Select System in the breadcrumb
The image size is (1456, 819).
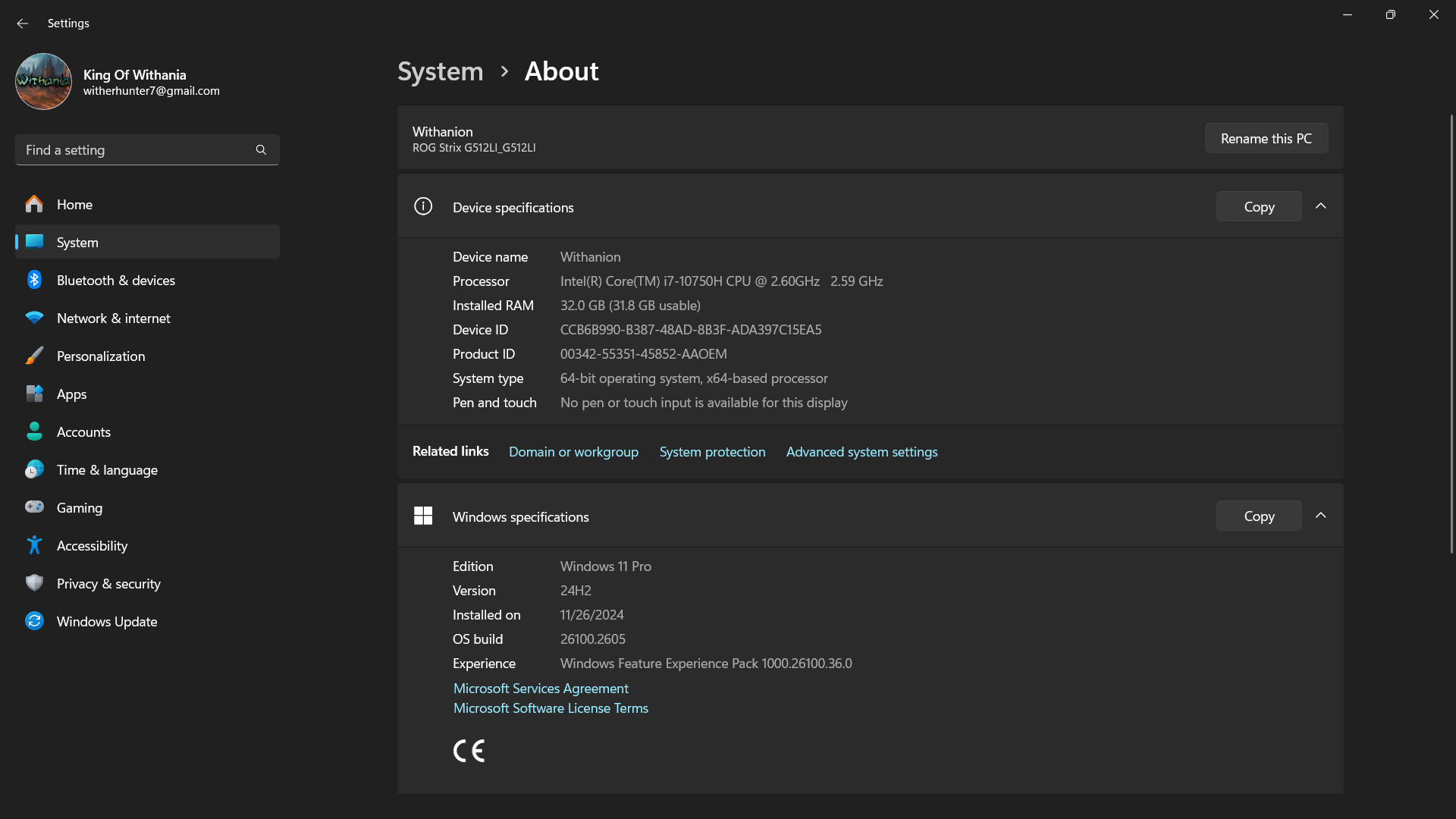pos(440,71)
